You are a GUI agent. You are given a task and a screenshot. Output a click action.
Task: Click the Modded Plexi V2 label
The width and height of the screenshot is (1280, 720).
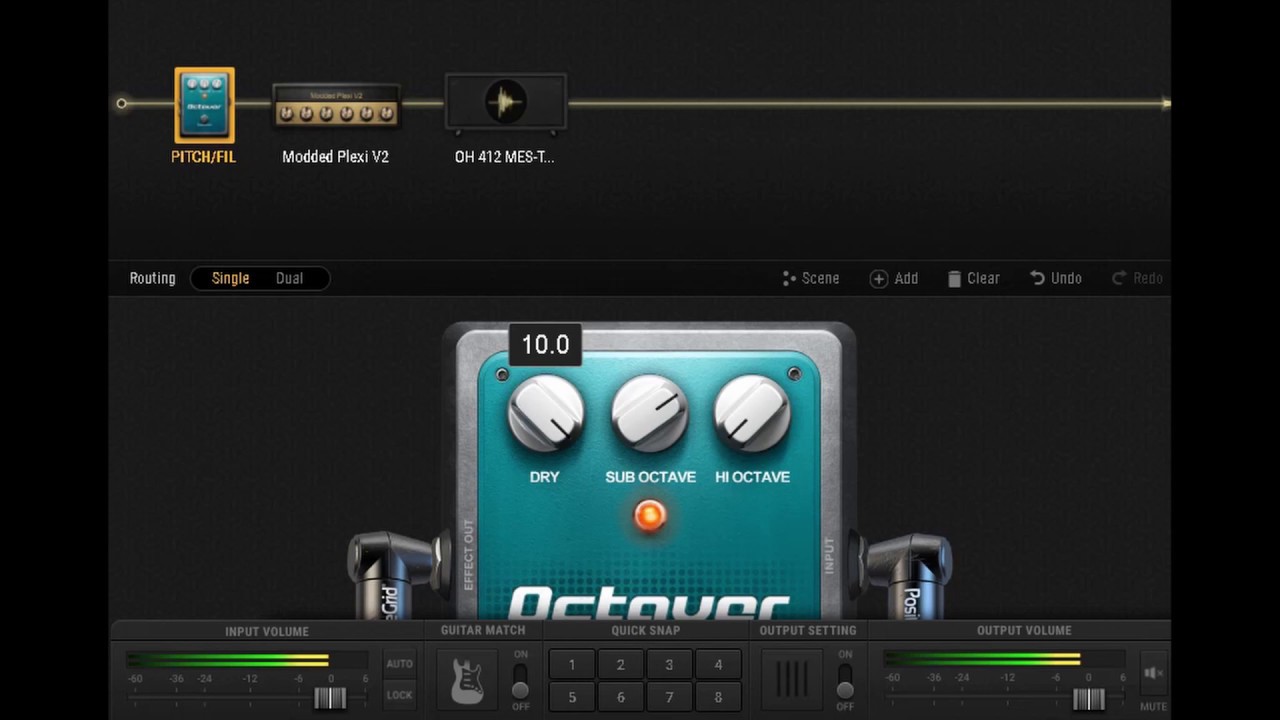[335, 157]
